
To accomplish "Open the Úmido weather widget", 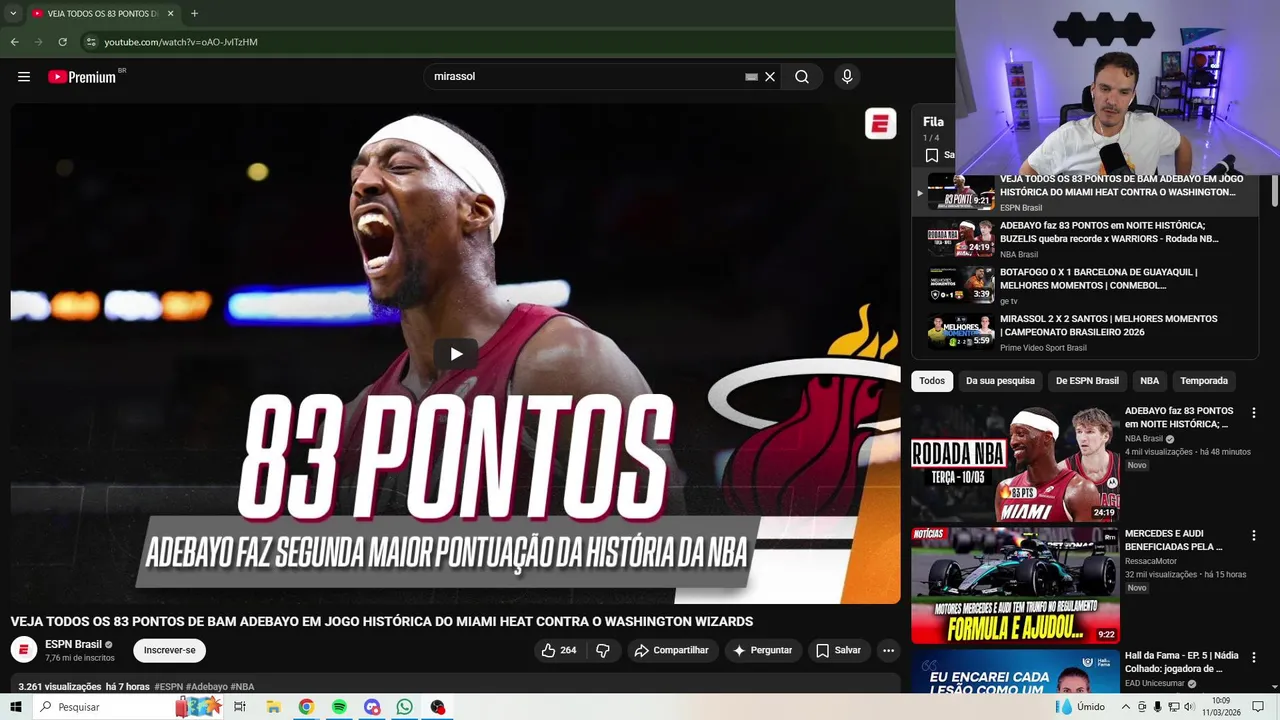I will pos(1081,707).
